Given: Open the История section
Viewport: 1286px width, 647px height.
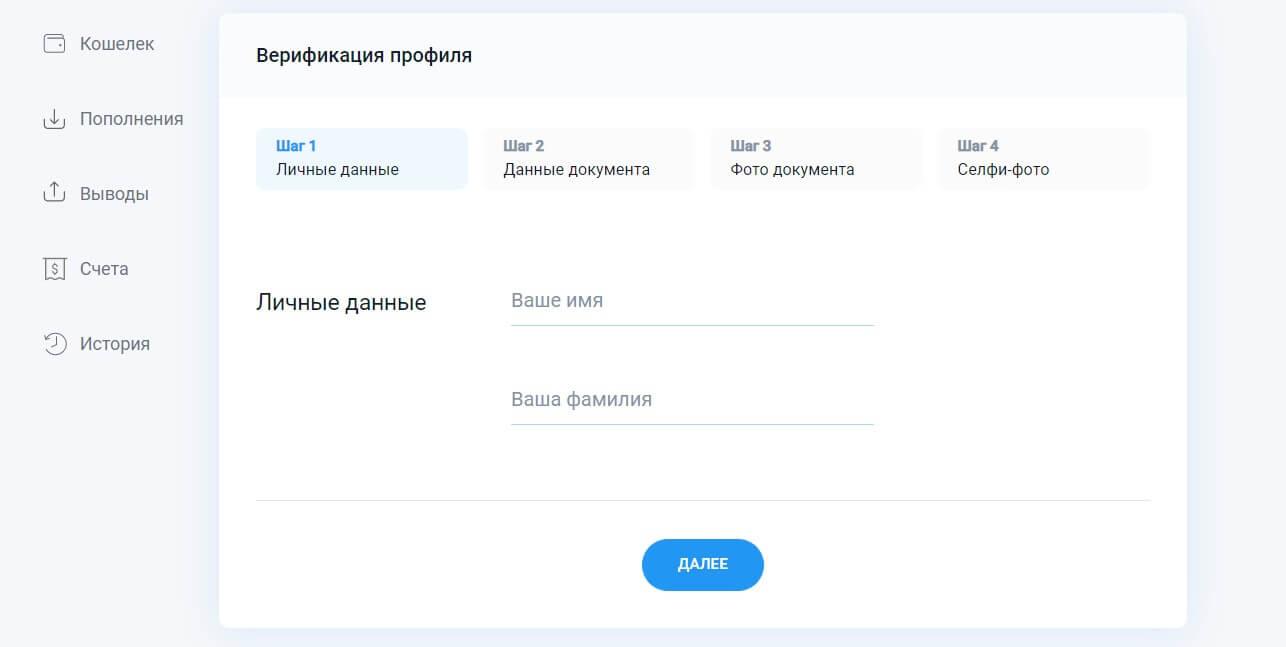Looking at the screenshot, I should click(x=115, y=344).
